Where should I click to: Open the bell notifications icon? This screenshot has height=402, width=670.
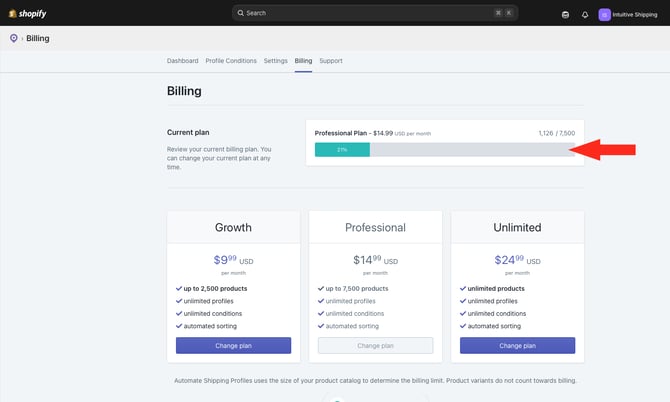(x=585, y=15)
